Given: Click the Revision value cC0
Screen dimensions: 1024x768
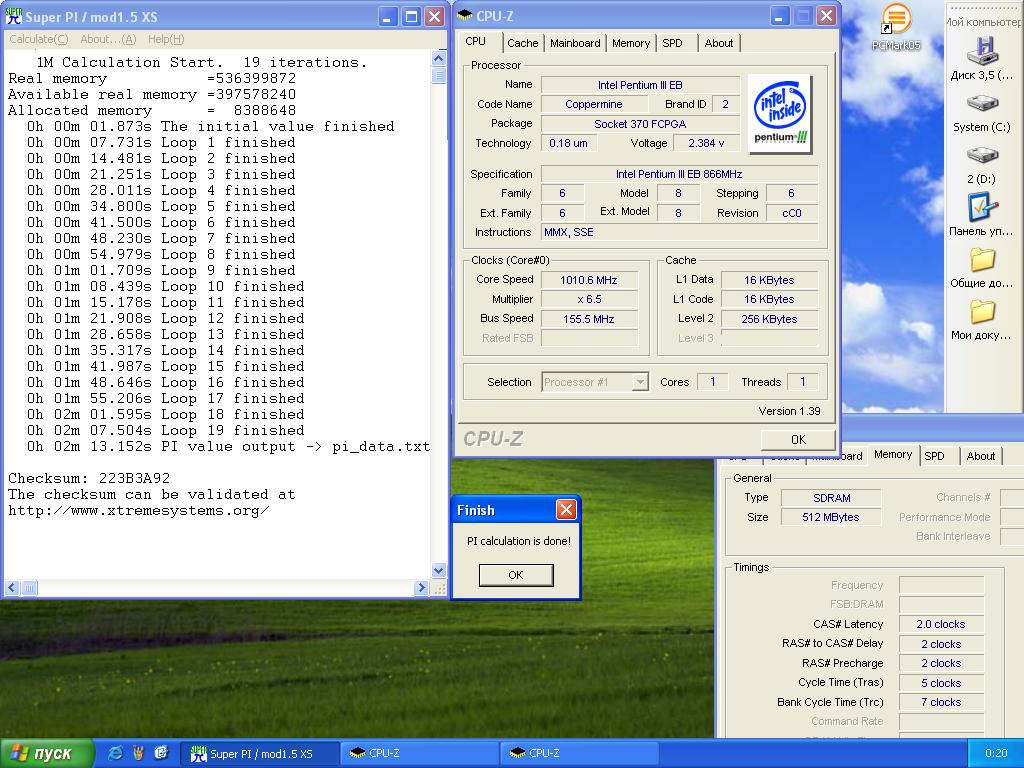Looking at the screenshot, I should (792, 213).
